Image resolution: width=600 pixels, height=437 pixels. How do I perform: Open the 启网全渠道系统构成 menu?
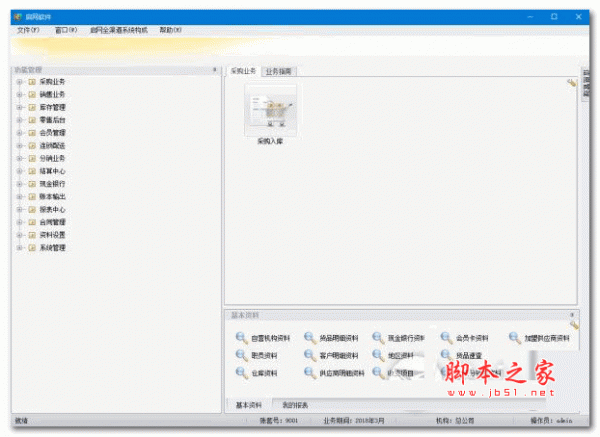119,30
